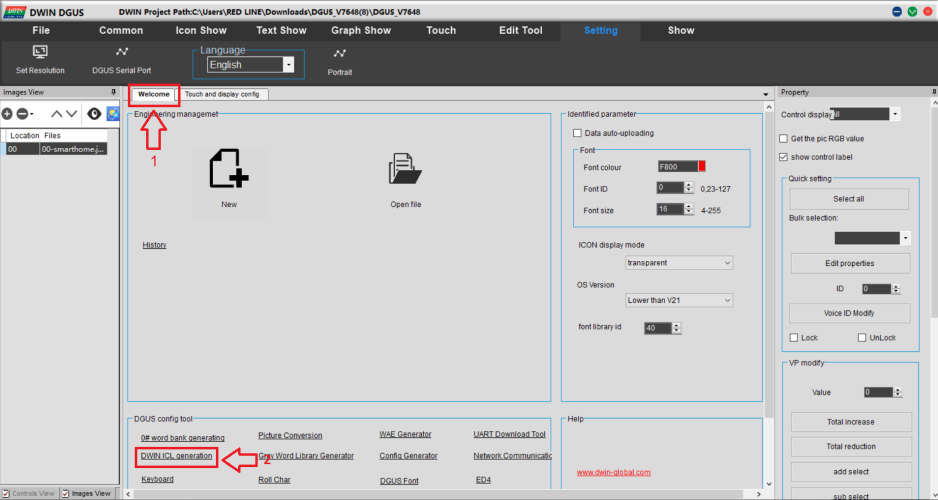Click the Open file folder icon
Screen dimensions: 938x500
(x=405, y=170)
